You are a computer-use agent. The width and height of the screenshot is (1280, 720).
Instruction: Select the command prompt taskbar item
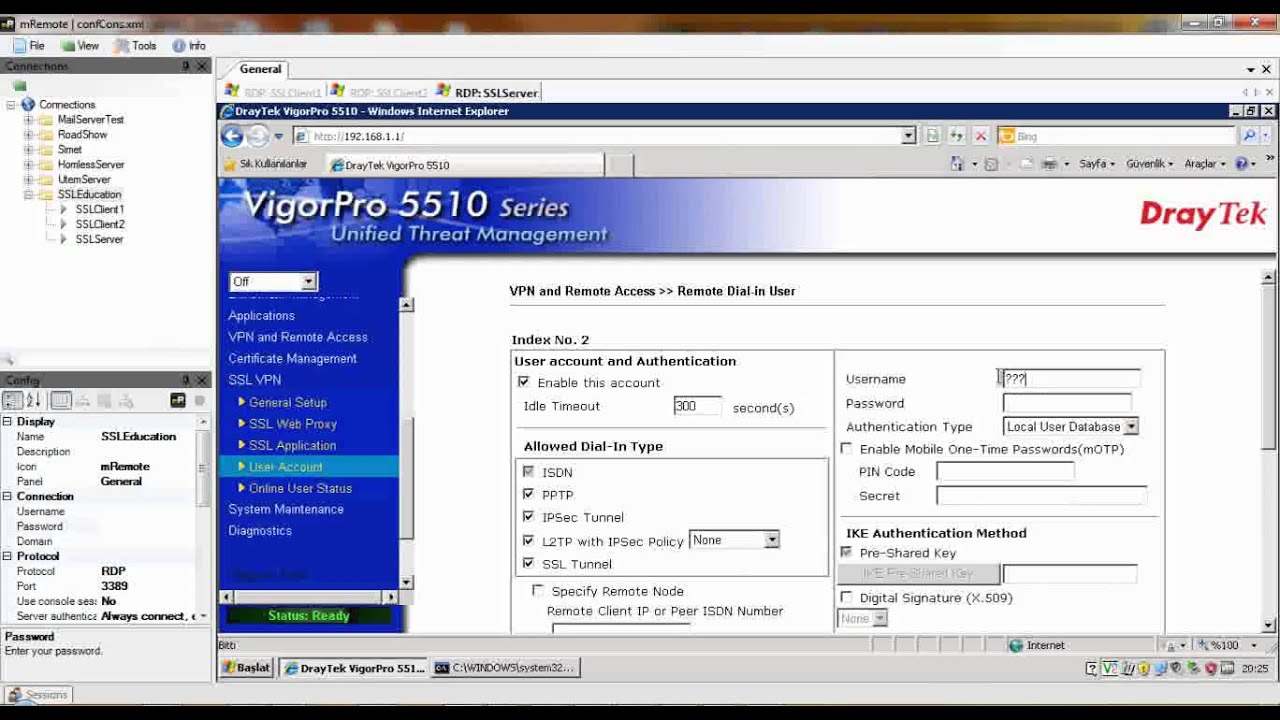point(505,668)
